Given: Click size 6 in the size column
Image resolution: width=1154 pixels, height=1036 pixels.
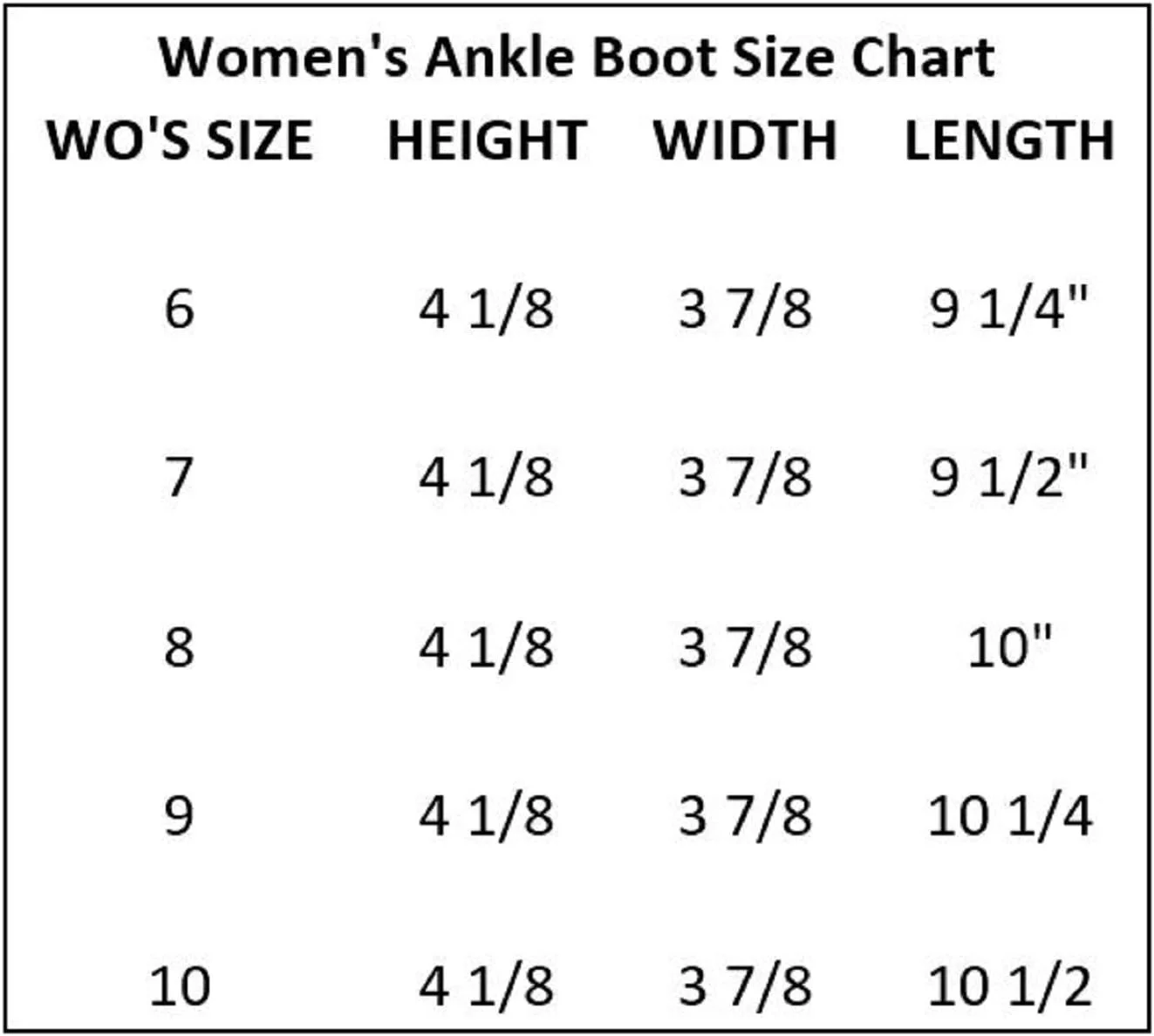Looking at the screenshot, I should [179, 309].
